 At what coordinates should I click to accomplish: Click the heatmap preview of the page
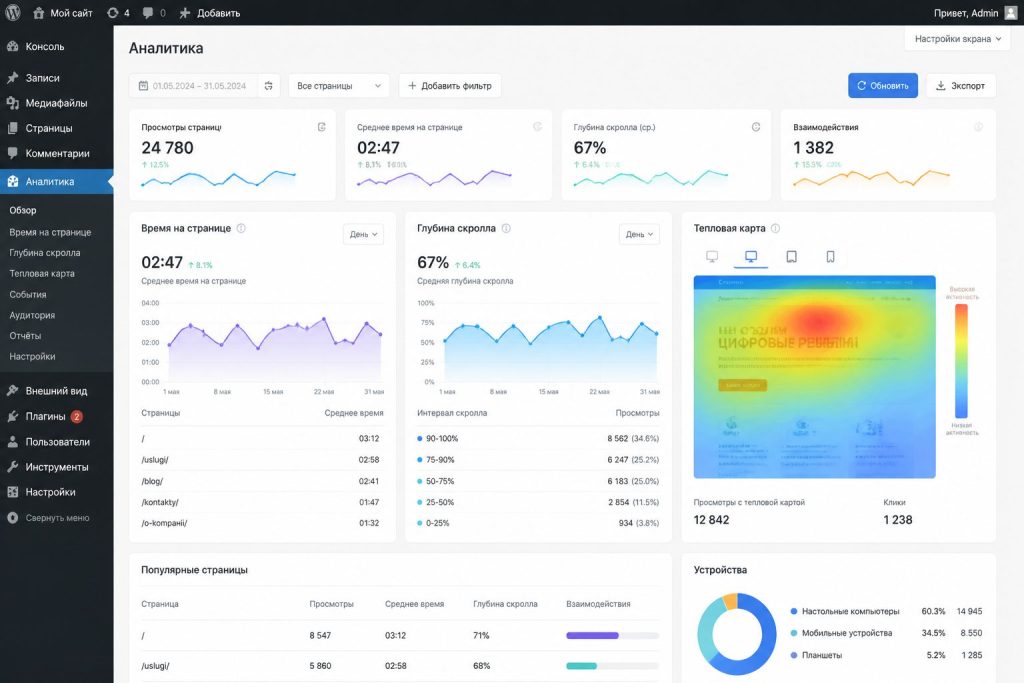pos(814,377)
